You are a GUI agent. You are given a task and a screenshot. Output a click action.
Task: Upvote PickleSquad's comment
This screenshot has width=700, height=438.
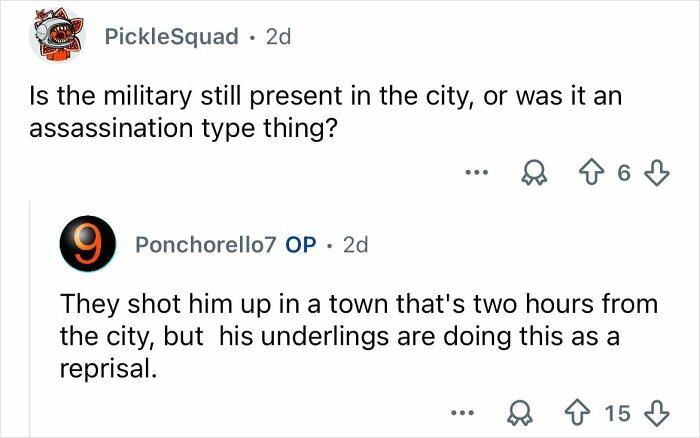click(597, 174)
